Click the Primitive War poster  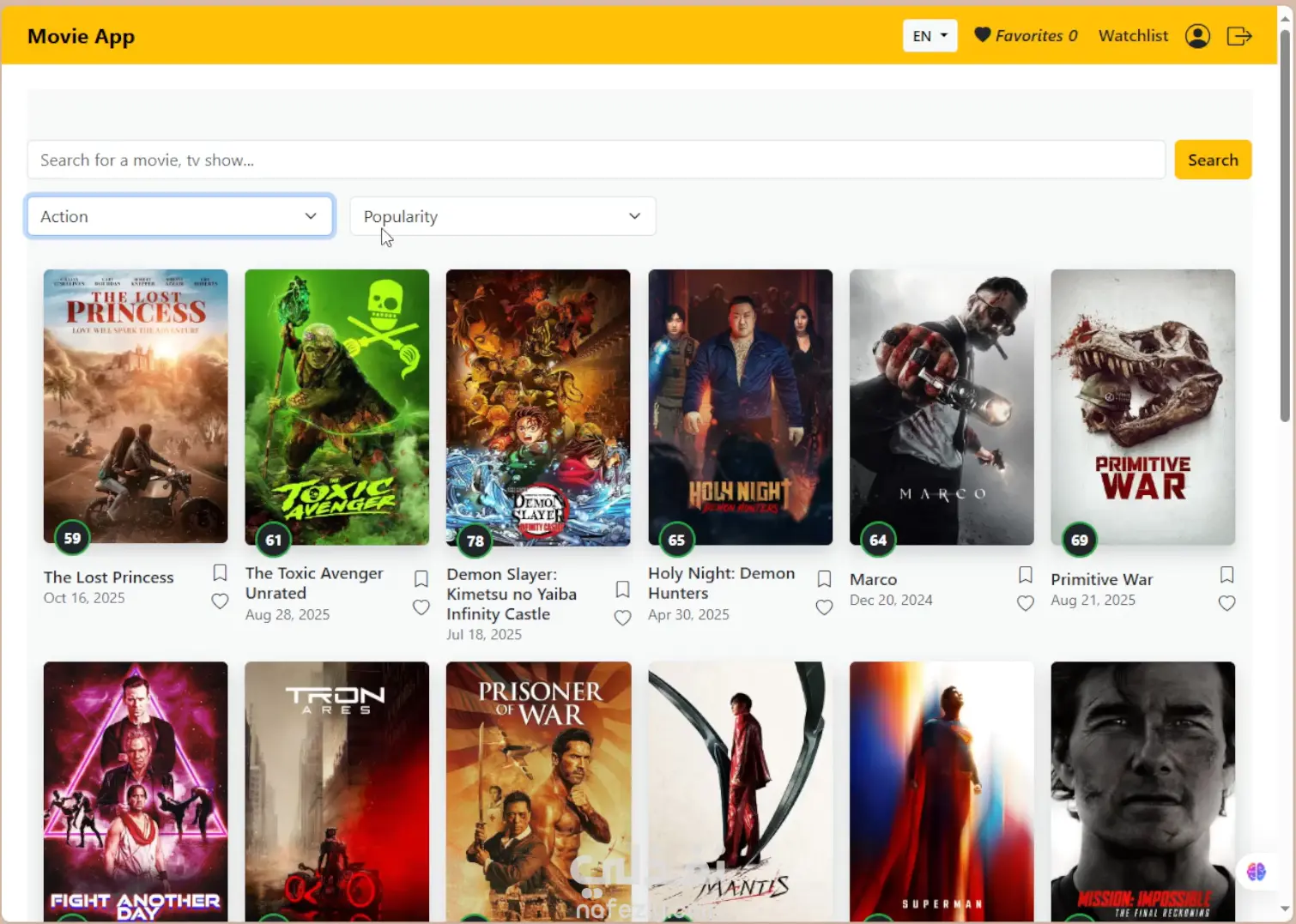(1143, 407)
